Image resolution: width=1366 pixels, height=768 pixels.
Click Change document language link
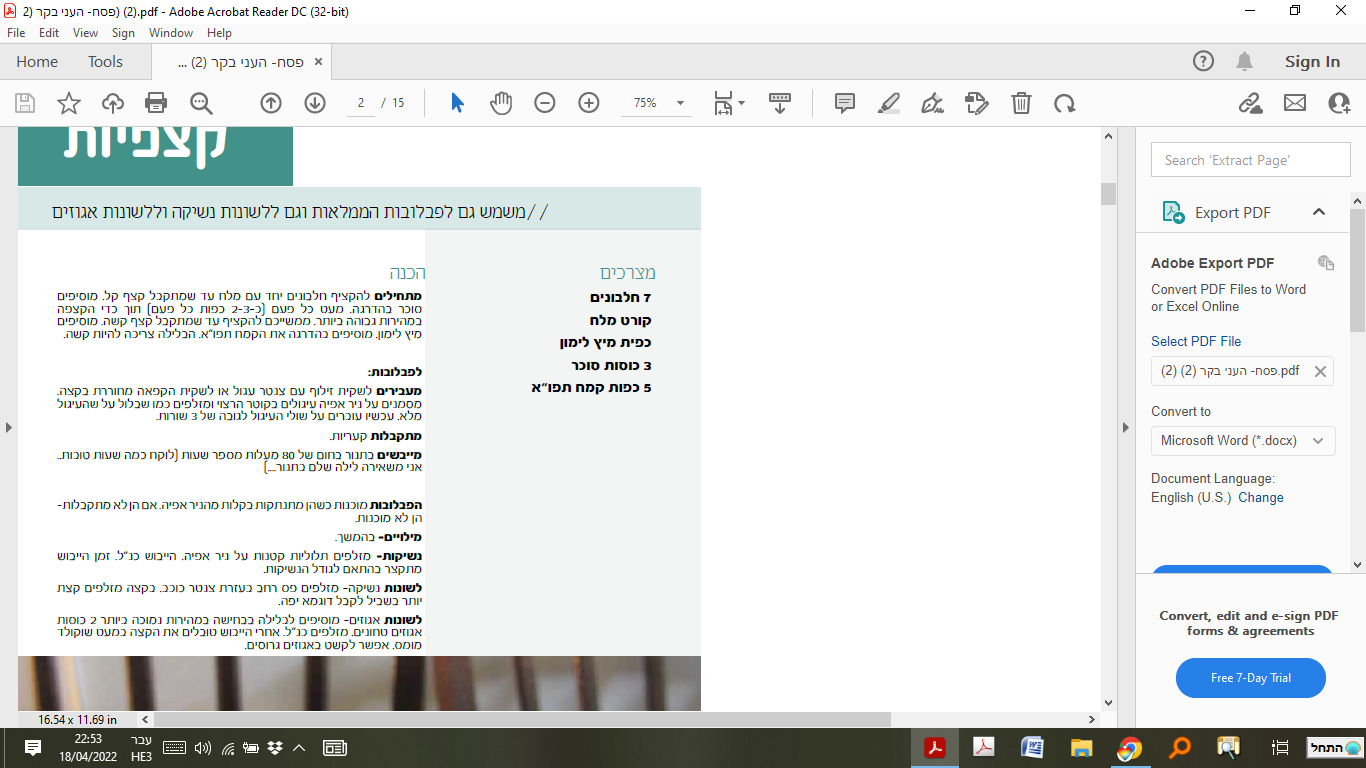coord(1261,497)
